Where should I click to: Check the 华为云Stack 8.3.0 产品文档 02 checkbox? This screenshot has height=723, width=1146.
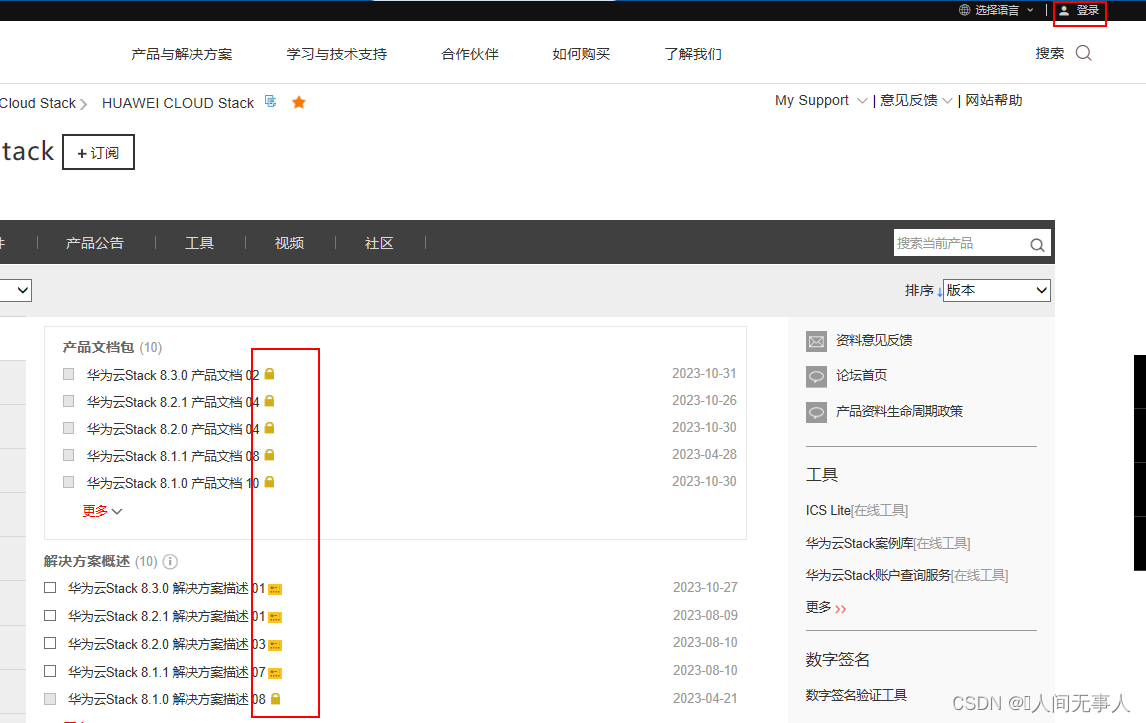tap(69, 374)
